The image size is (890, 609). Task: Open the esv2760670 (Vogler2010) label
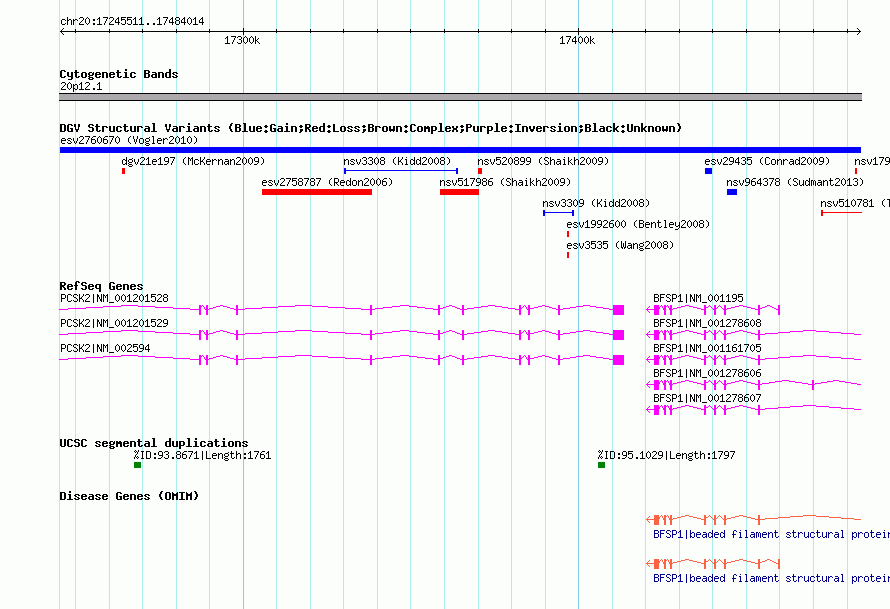pos(129,140)
